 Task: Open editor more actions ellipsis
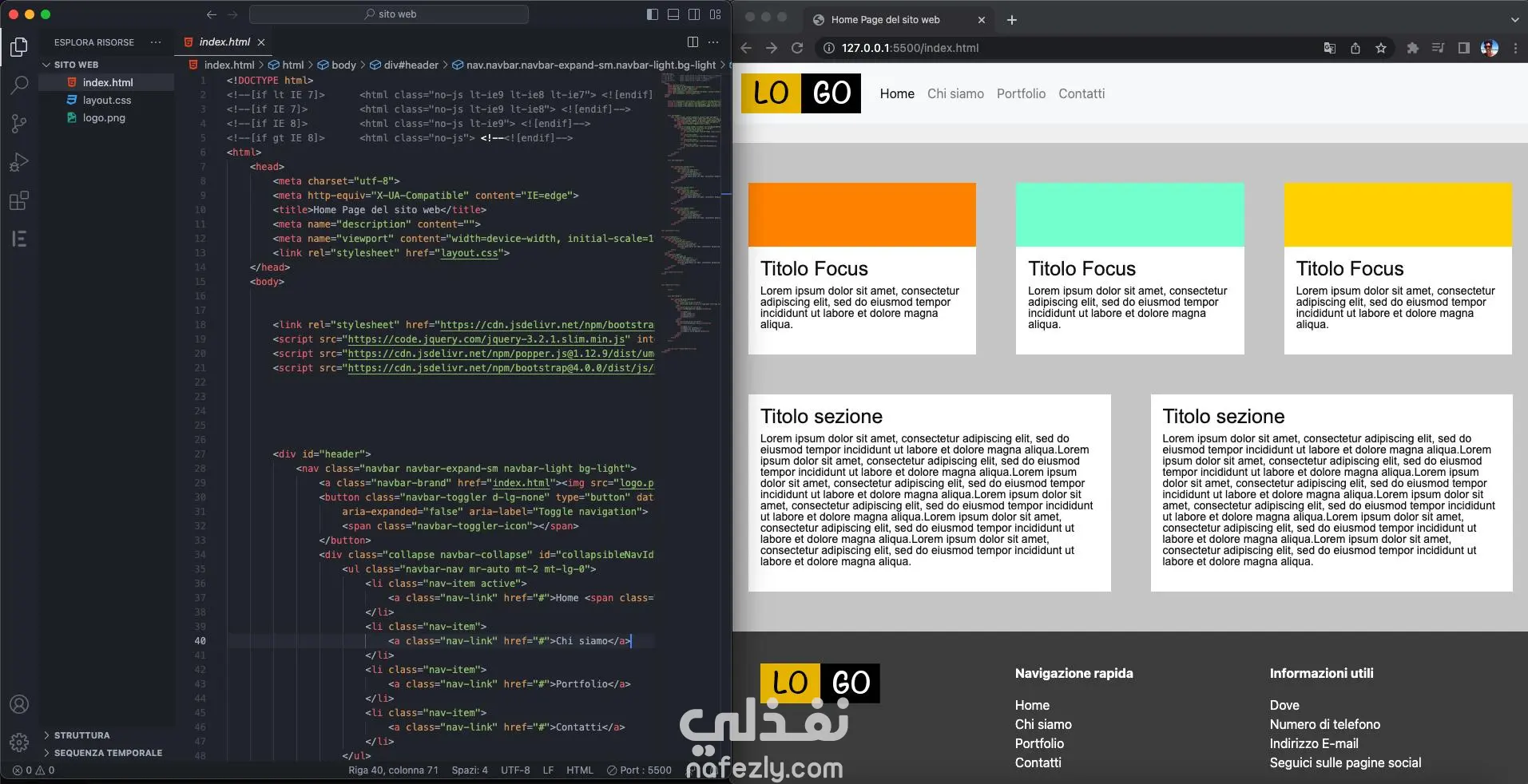(x=713, y=42)
